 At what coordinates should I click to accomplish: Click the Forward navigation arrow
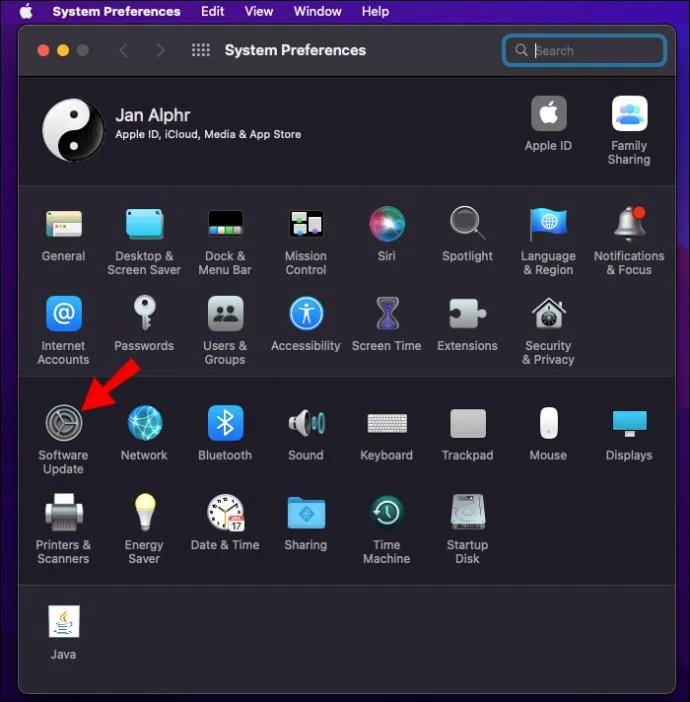[x=160, y=50]
